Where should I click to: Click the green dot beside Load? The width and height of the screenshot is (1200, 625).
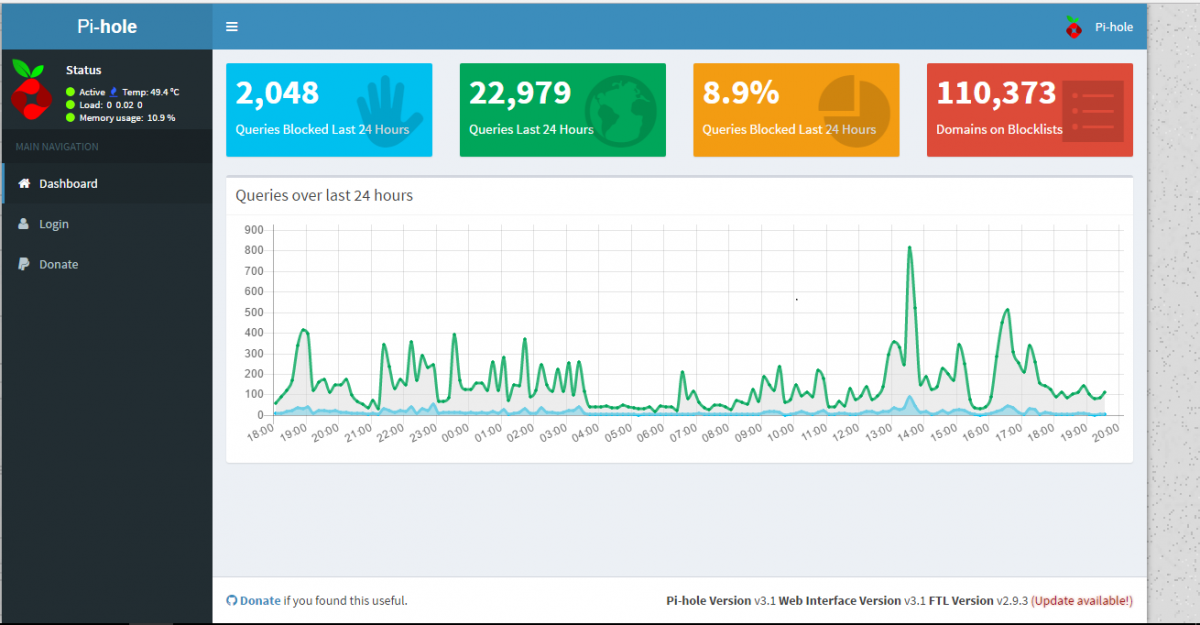coord(70,105)
